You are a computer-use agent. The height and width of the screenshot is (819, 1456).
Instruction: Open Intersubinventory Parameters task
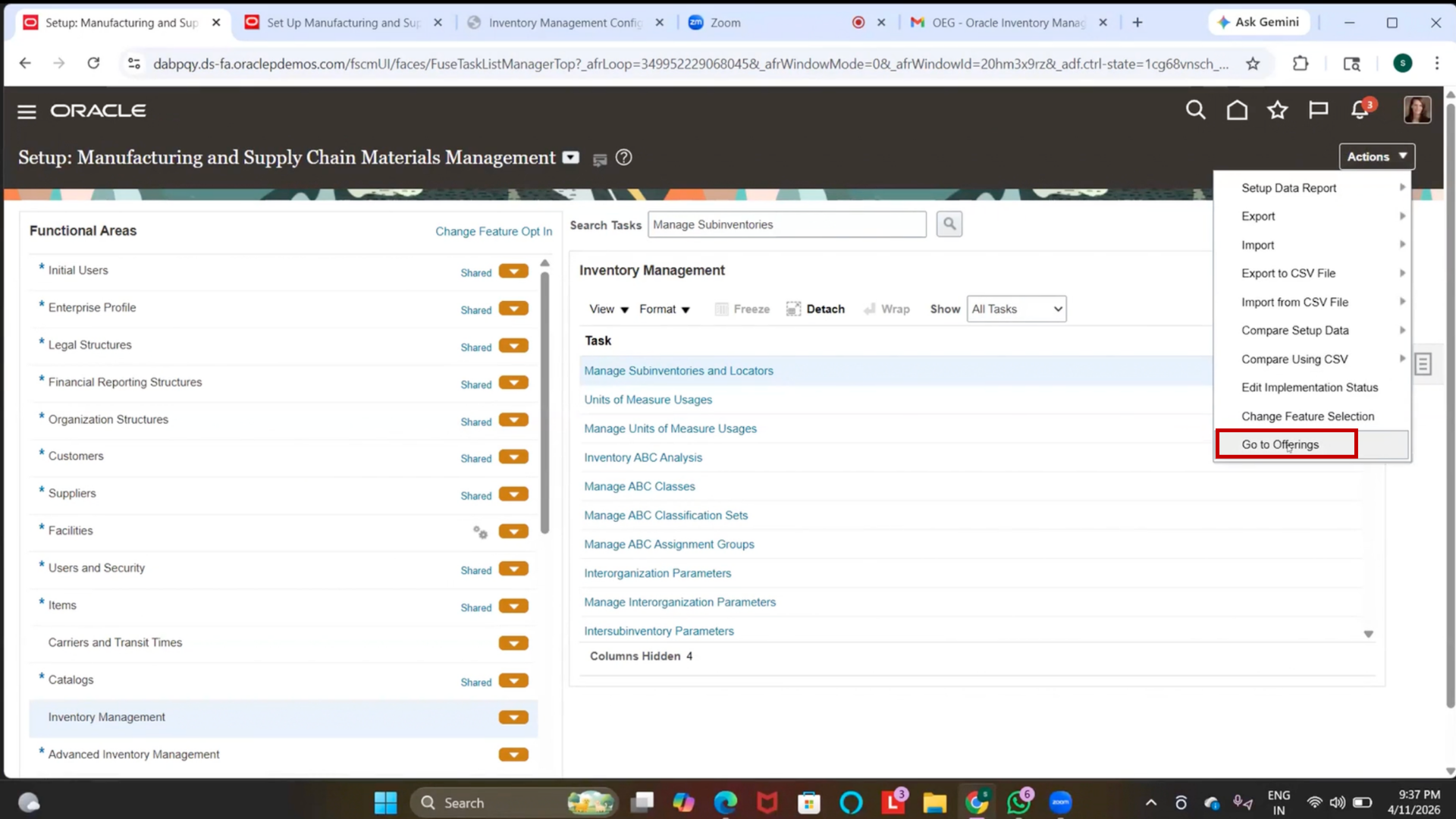[659, 631]
